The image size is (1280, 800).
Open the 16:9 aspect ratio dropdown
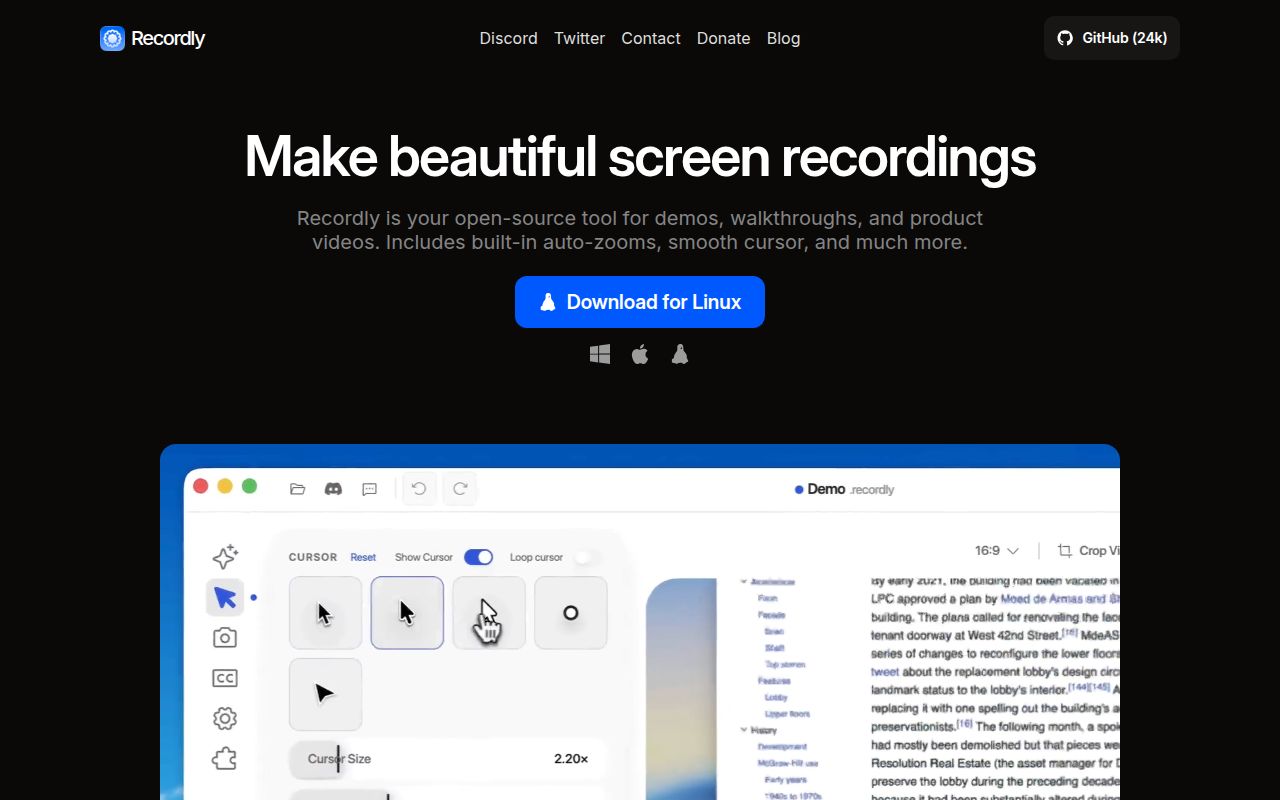pos(997,550)
